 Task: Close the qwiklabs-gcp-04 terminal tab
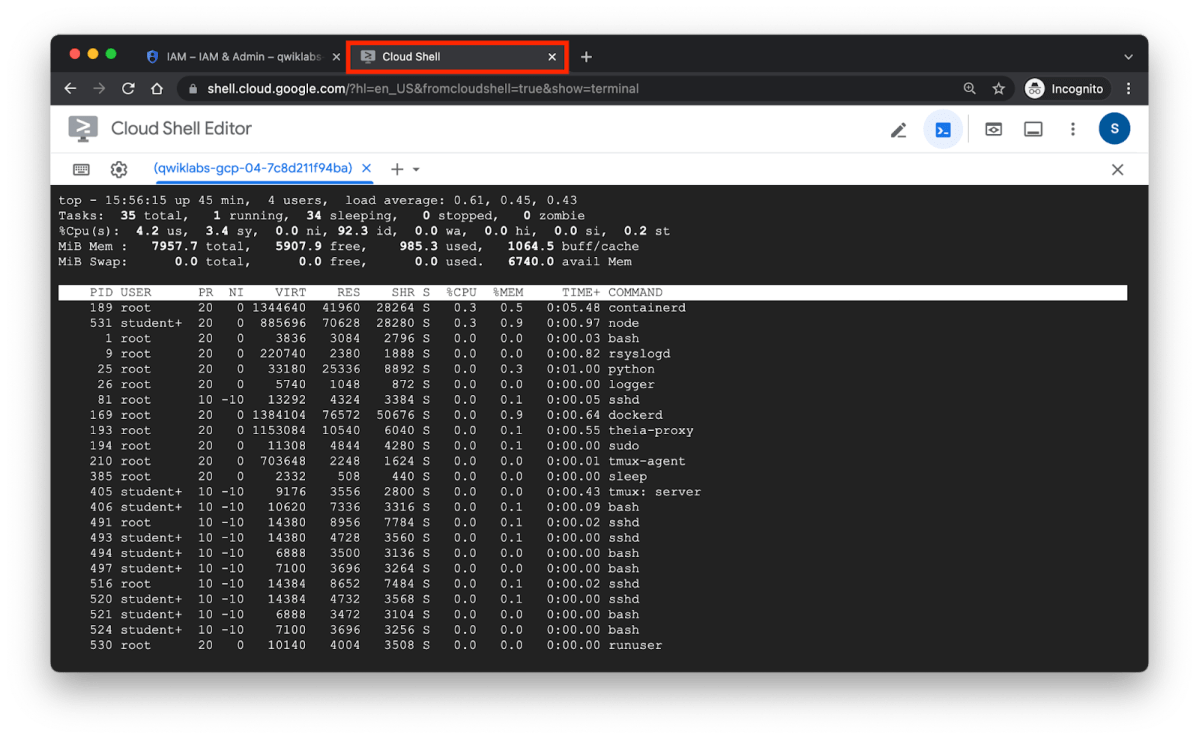366,168
